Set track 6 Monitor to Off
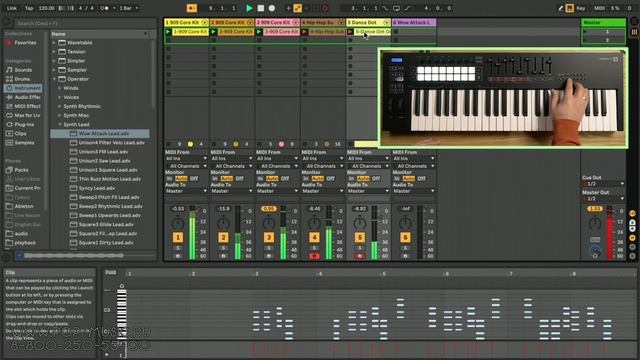Screen dimensions: 640x360 click(x=421, y=179)
